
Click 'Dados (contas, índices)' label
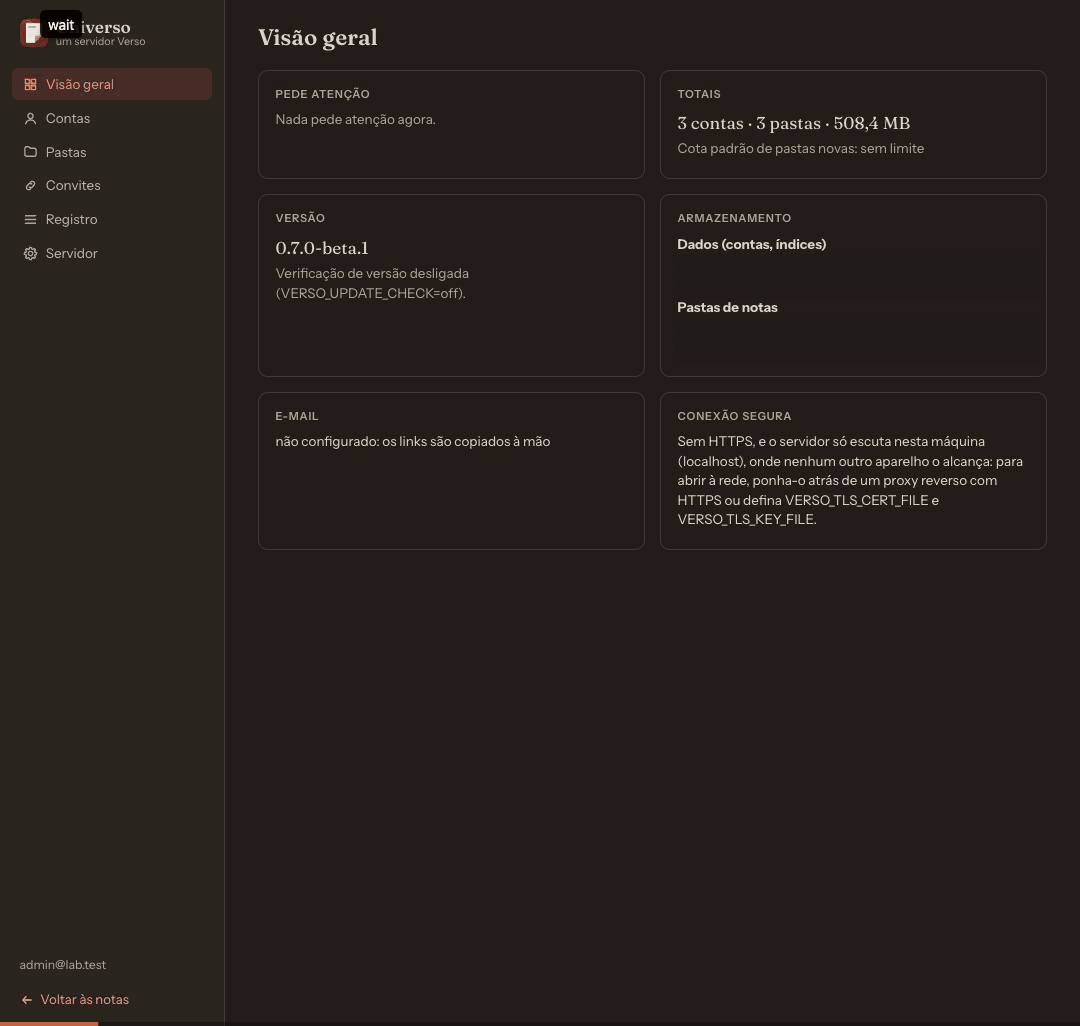(x=751, y=244)
